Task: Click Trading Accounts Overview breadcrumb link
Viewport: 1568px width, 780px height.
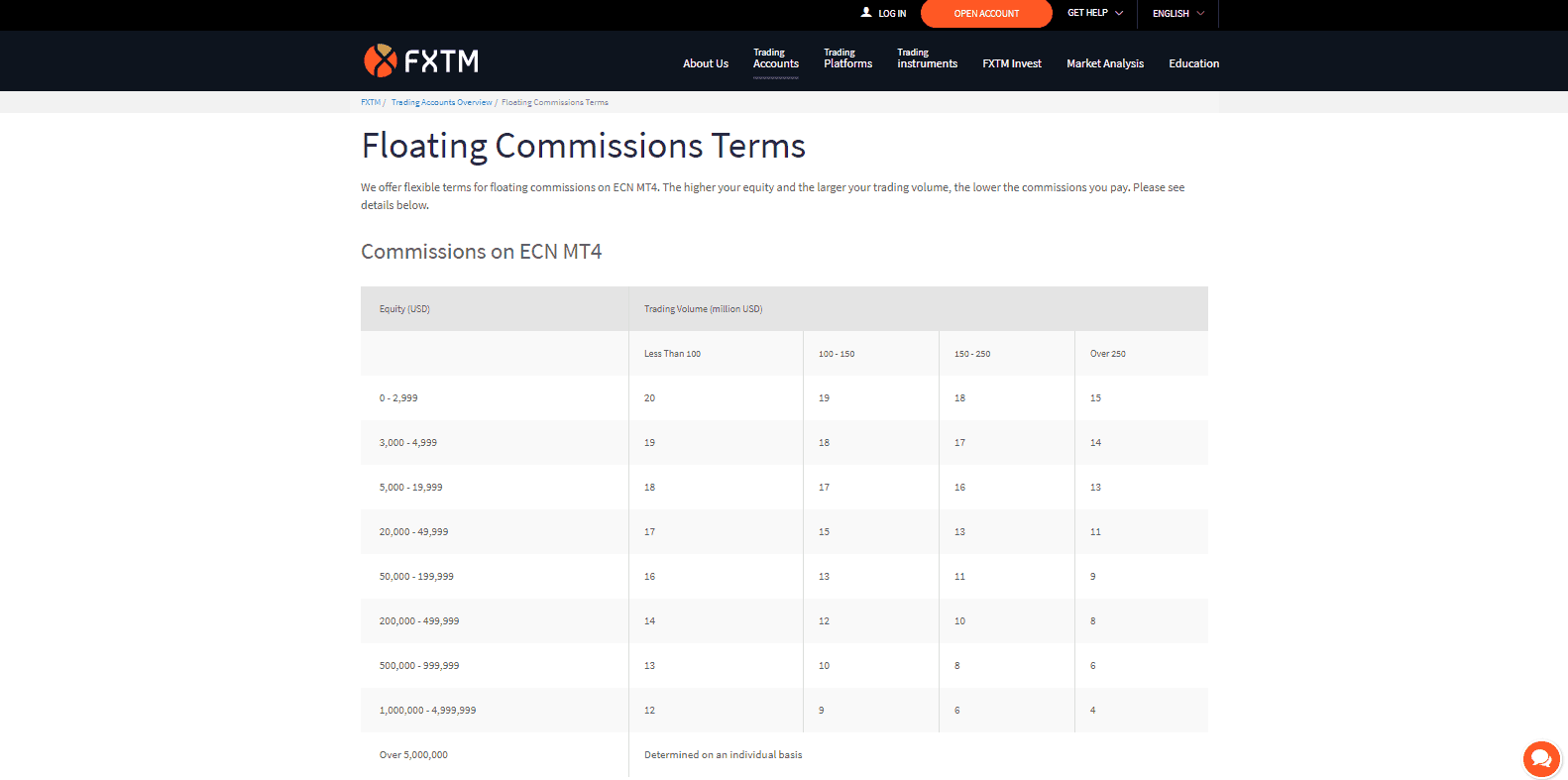Action: click(x=442, y=102)
